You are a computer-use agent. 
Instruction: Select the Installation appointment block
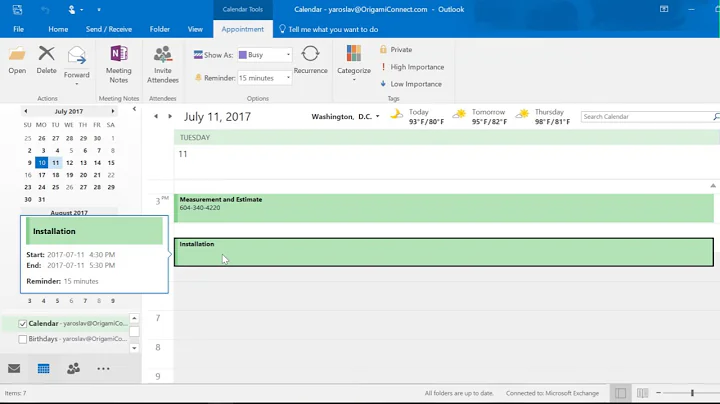coord(444,252)
